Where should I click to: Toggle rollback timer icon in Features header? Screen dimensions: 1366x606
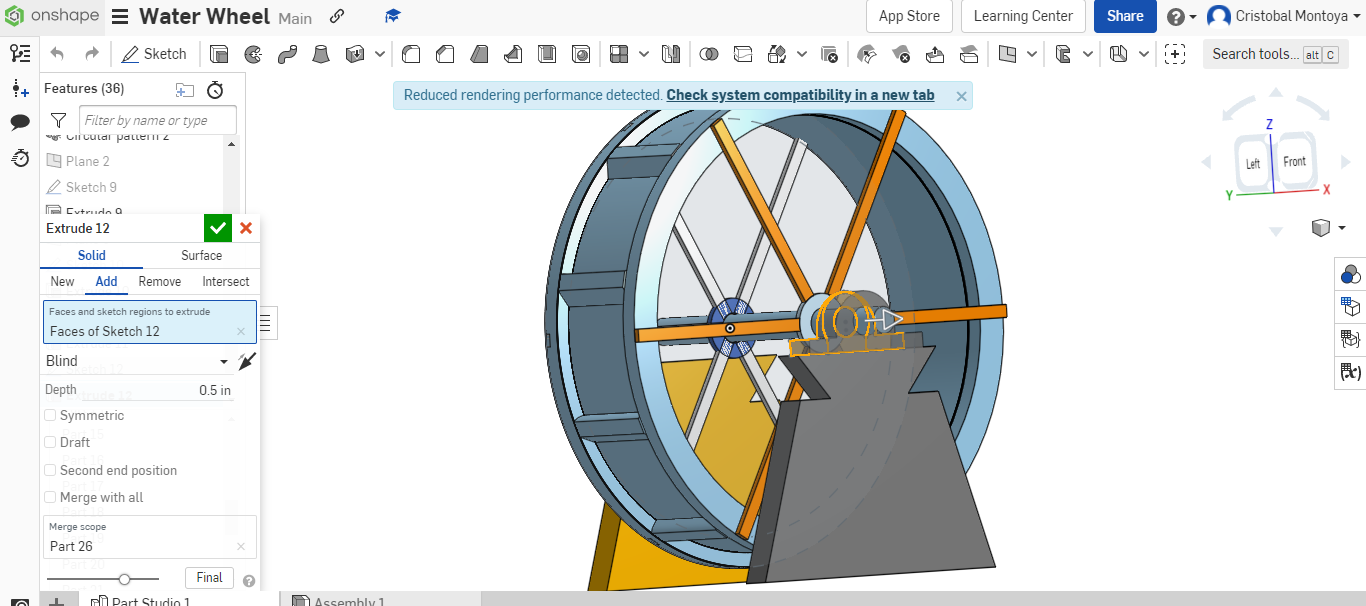pyautogui.click(x=216, y=90)
